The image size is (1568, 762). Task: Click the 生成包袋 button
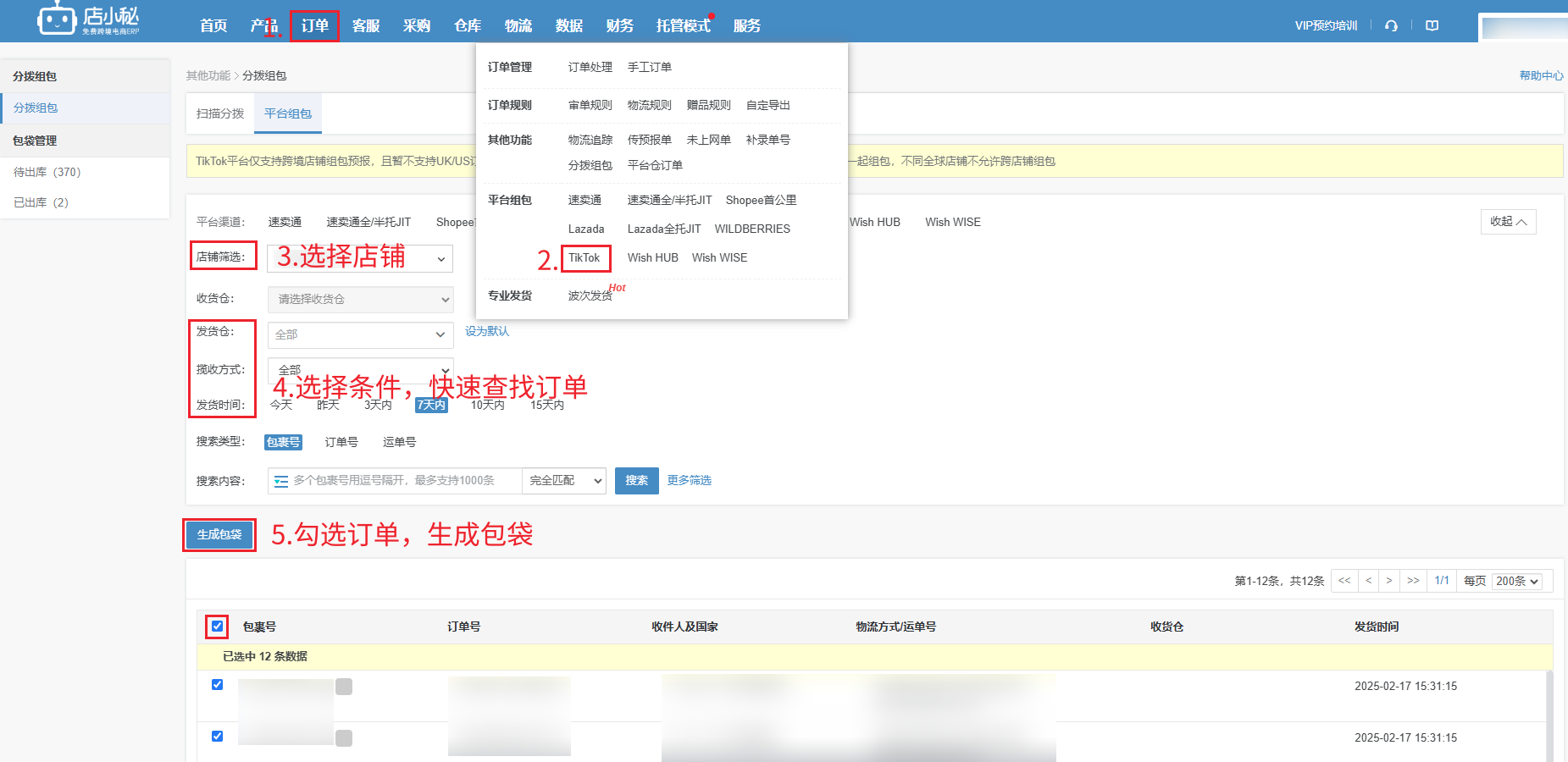pyautogui.click(x=219, y=535)
